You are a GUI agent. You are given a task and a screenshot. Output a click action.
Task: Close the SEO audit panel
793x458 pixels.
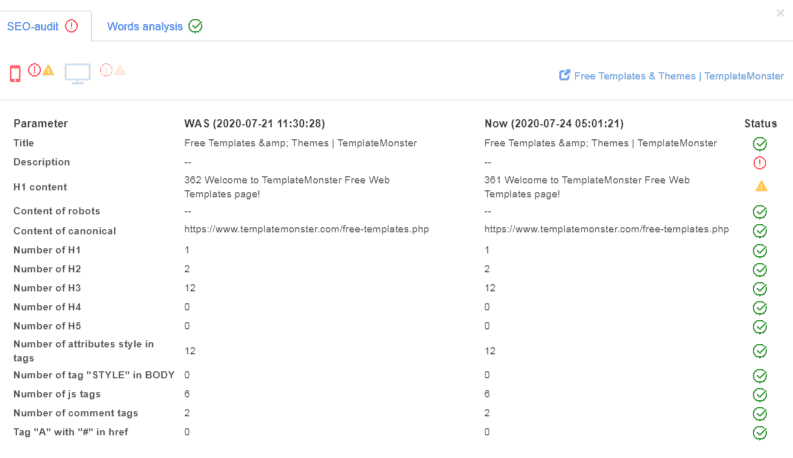[780, 13]
